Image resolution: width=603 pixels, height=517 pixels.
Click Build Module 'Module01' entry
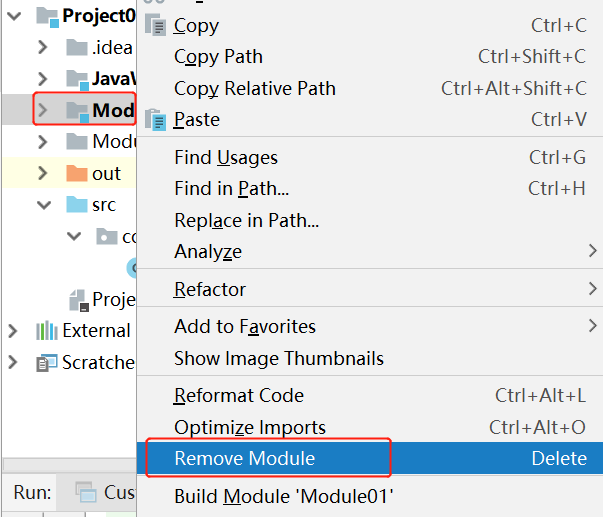(284, 496)
